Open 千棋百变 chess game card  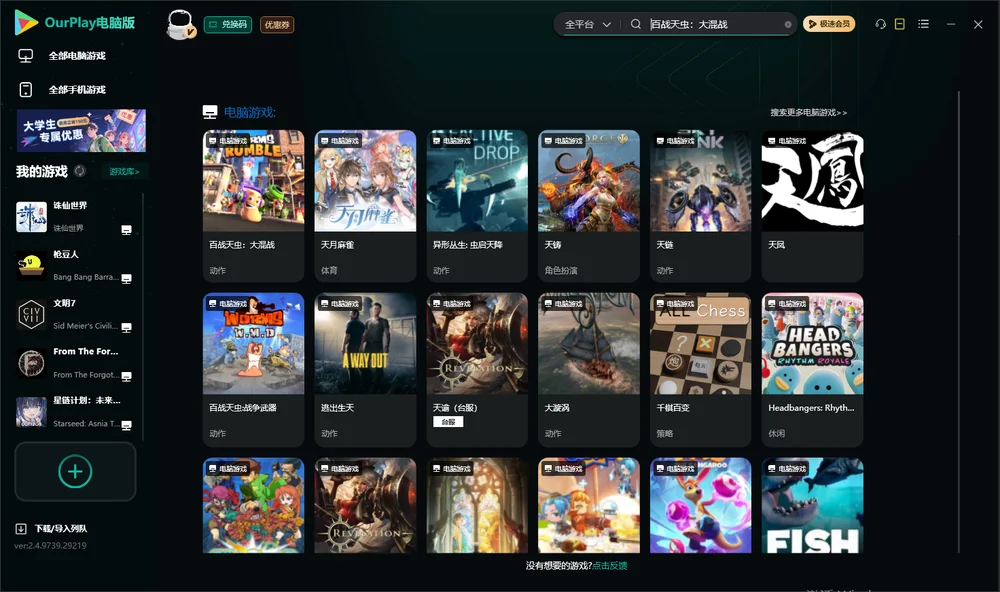(x=700, y=369)
